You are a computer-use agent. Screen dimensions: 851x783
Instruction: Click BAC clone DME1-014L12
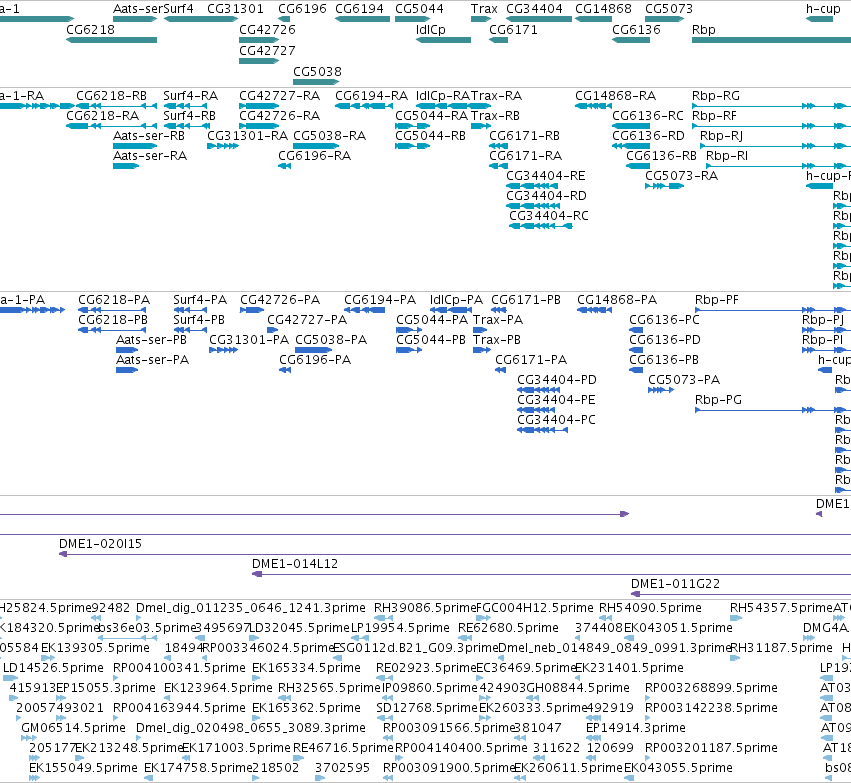tap(295, 564)
